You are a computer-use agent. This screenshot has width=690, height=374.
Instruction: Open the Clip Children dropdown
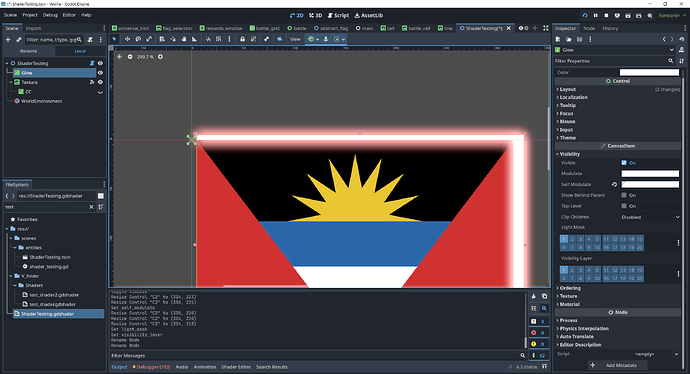[x=650, y=217]
